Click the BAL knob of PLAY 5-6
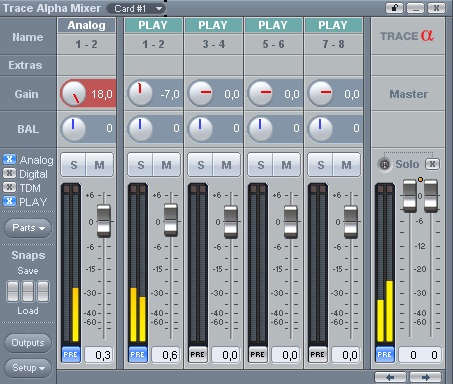 (260, 129)
